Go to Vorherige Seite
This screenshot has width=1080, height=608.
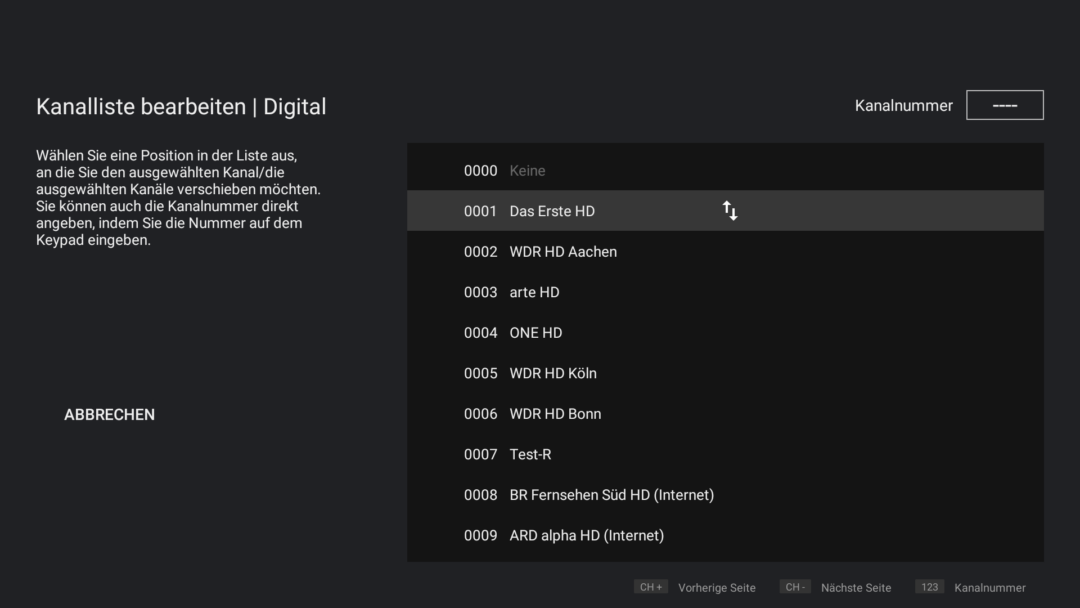[716, 588]
